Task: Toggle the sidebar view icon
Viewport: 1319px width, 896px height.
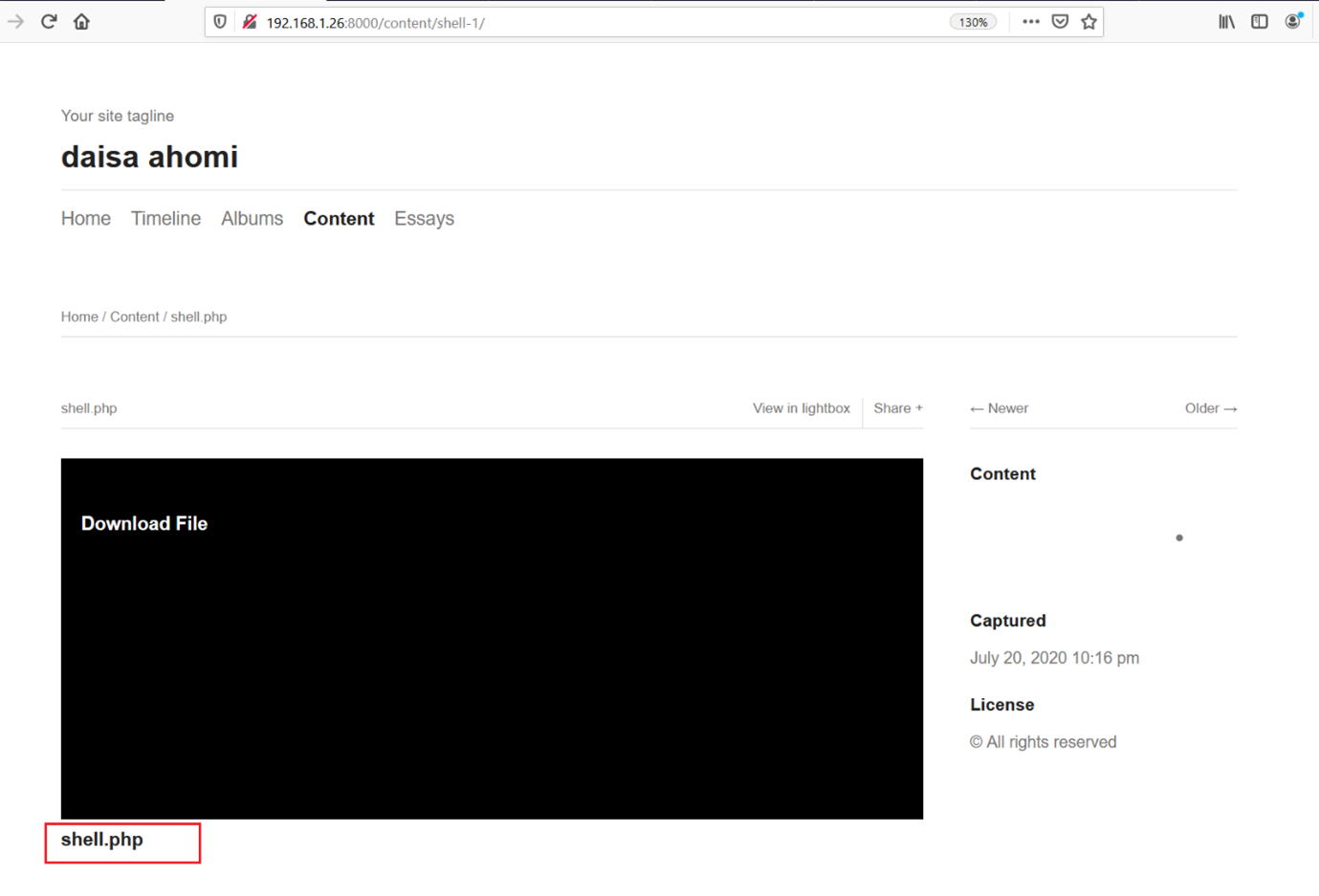Action: pyautogui.click(x=1259, y=22)
